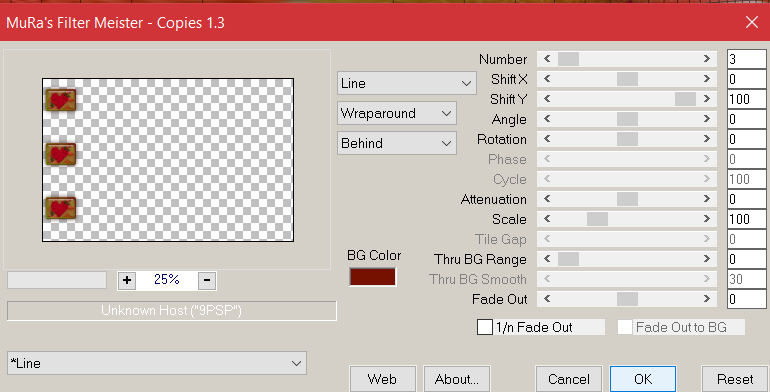This screenshot has height=392, width=770.
Task: Click the Attenuation value field
Action: tap(746, 199)
